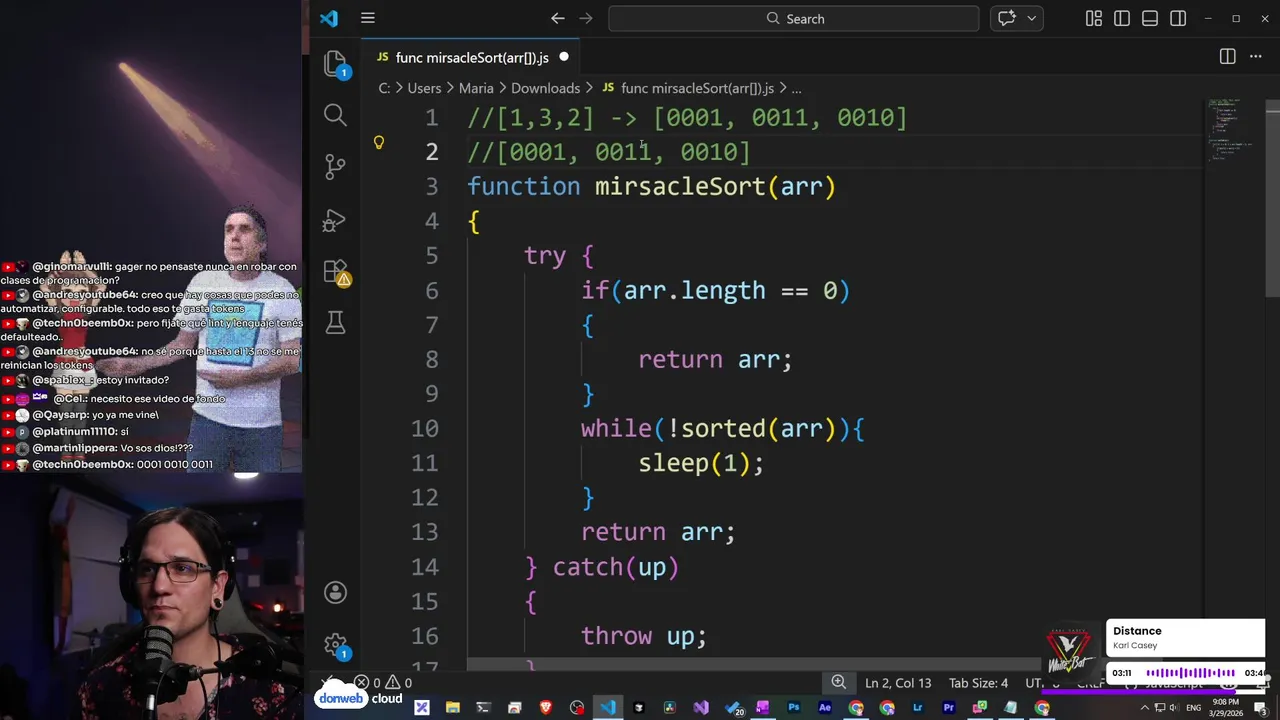Toggle the secondary side bar
The height and width of the screenshot is (720, 1280).
pyautogui.click(x=1178, y=18)
